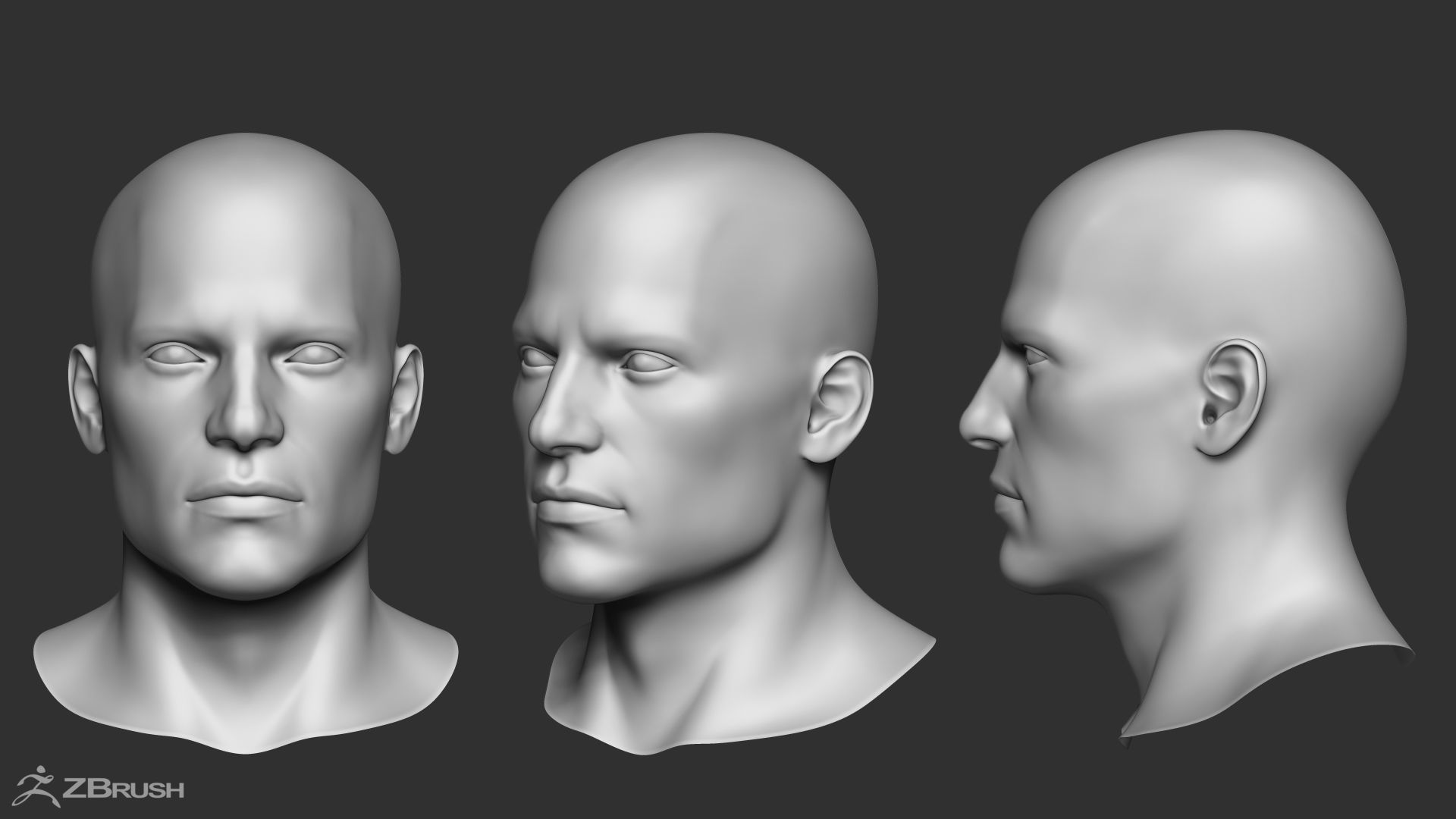Click the nose of the front-facing head
Viewport: 1456px width, 819px height.
coord(244,425)
